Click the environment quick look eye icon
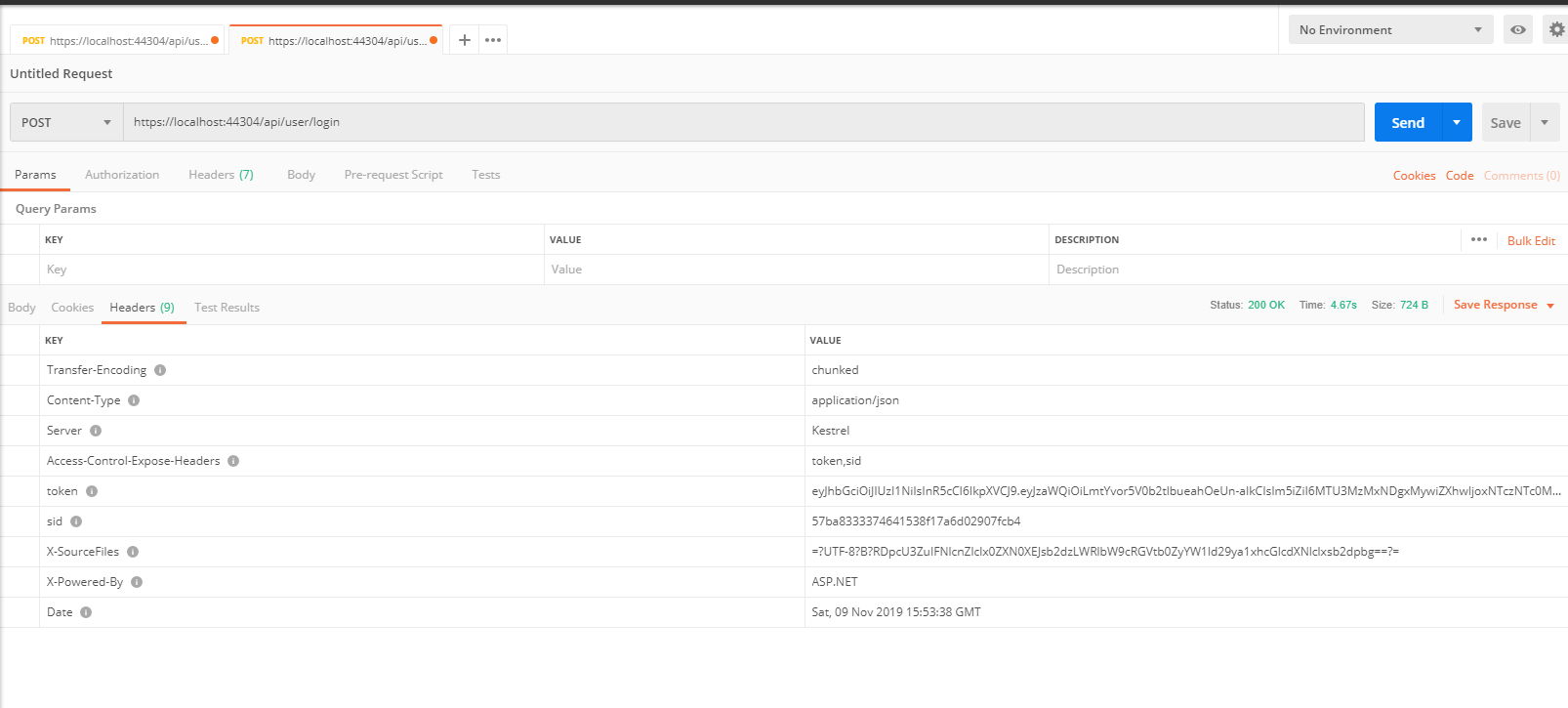This screenshot has width=1568, height=708. point(1518,30)
